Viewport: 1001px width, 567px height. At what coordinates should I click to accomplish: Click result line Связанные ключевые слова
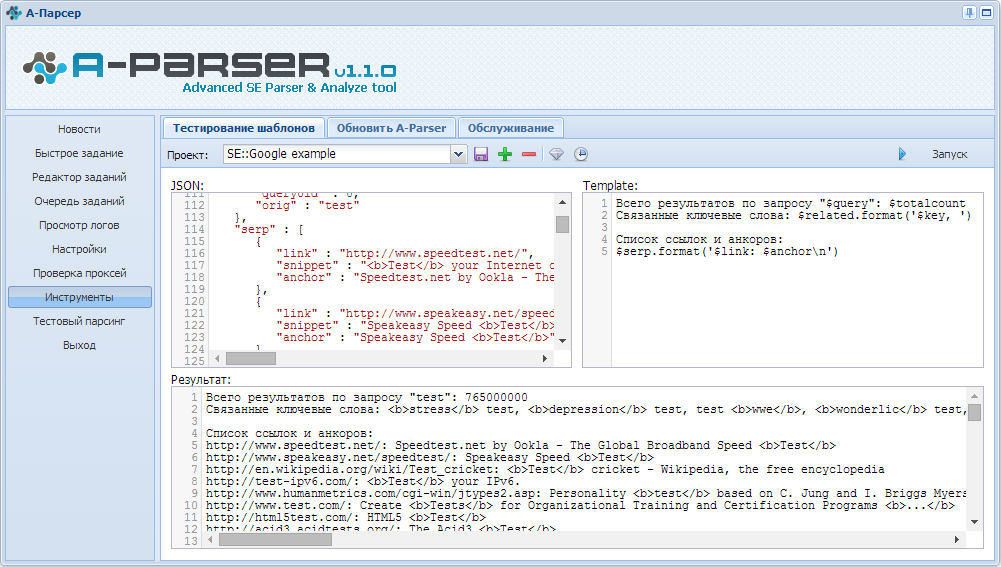[586, 409]
